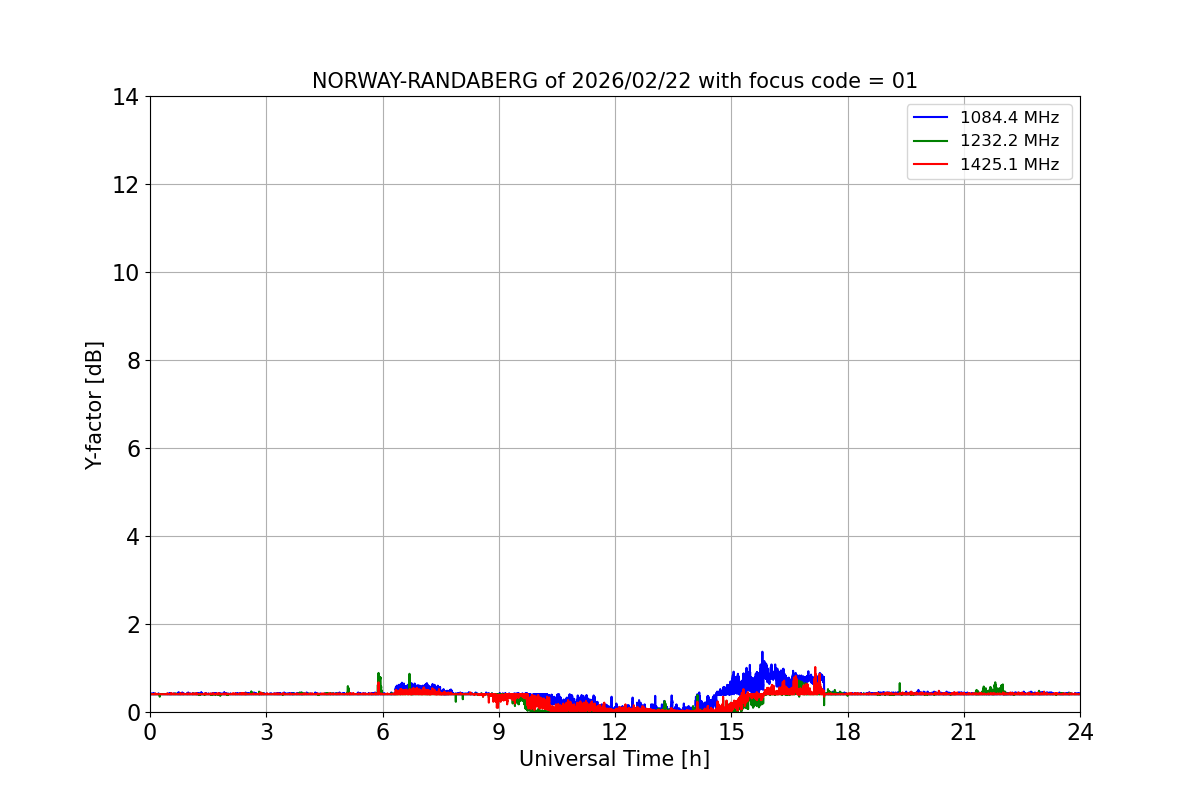Click the 1084.4 MHz legend label

[x=1009, y=118]
